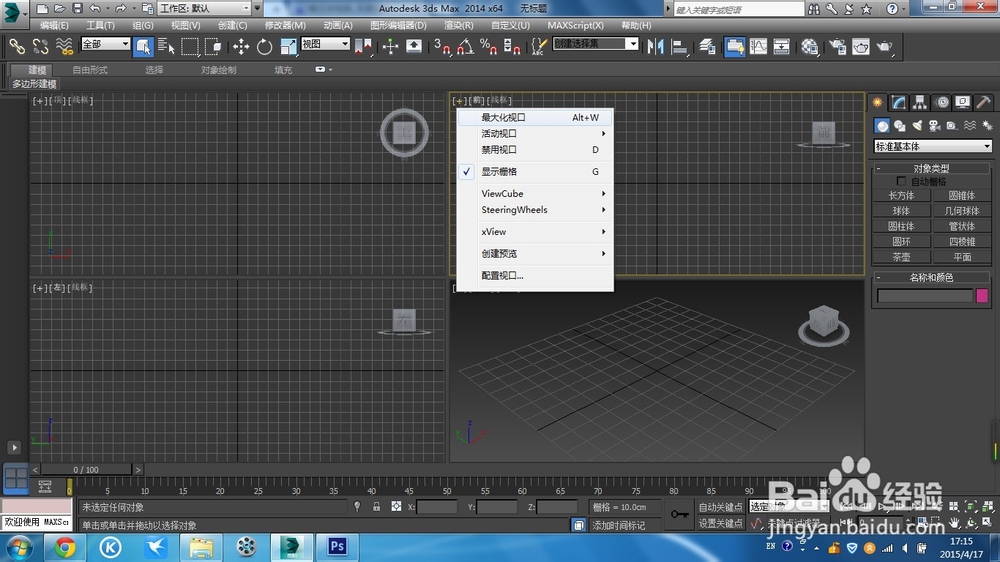Open the selection filter 全部 dropdown
Image resolution: width=1000 pixels, height=562 pixels.
point(105,44)
